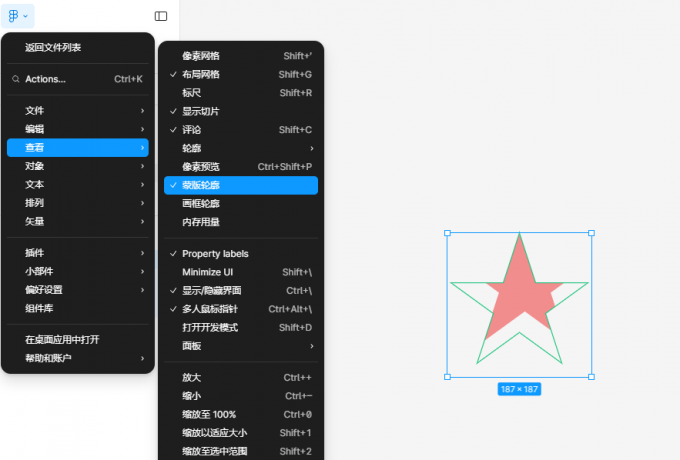The width and height of the screenshot is (680, 460).
Task: Choose 在桌面应用中打开
Action: [x=78, y=339]
